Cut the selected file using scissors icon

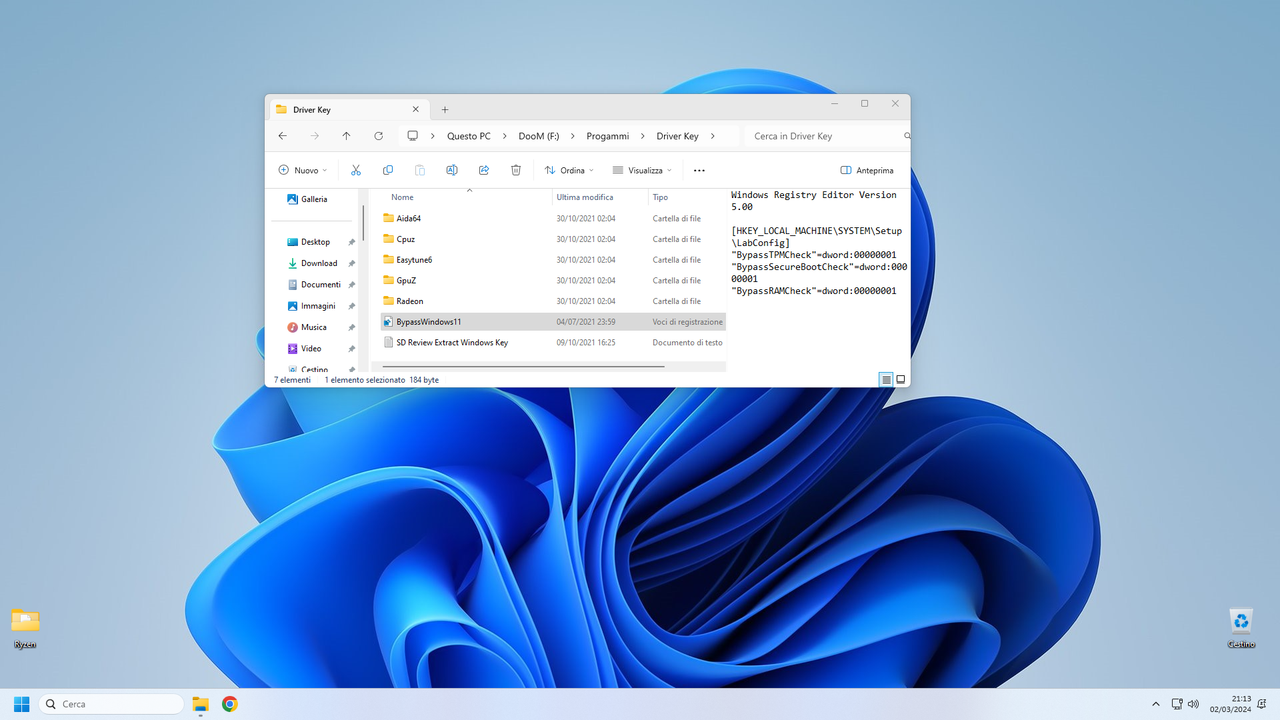[x=355, y=170]
